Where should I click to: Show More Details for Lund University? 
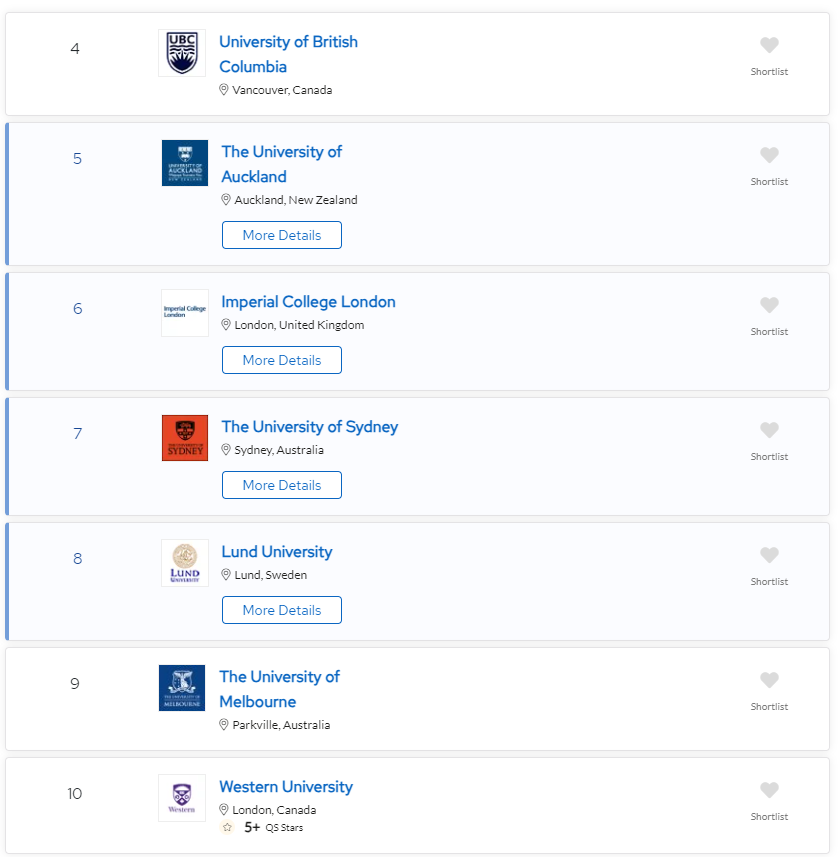pyautogui.click(x=282, y=610)
